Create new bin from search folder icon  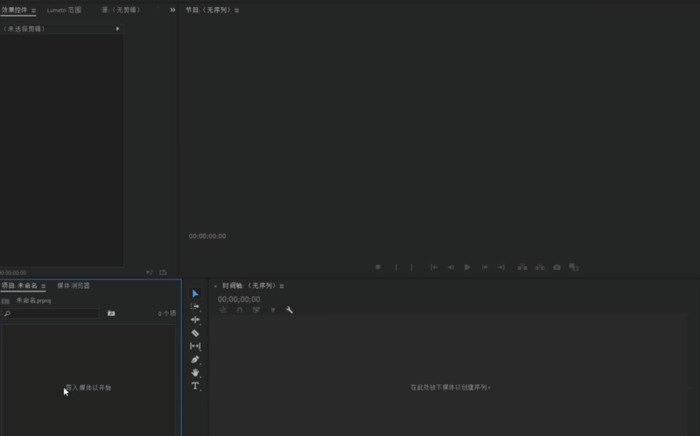click(111, 313)
